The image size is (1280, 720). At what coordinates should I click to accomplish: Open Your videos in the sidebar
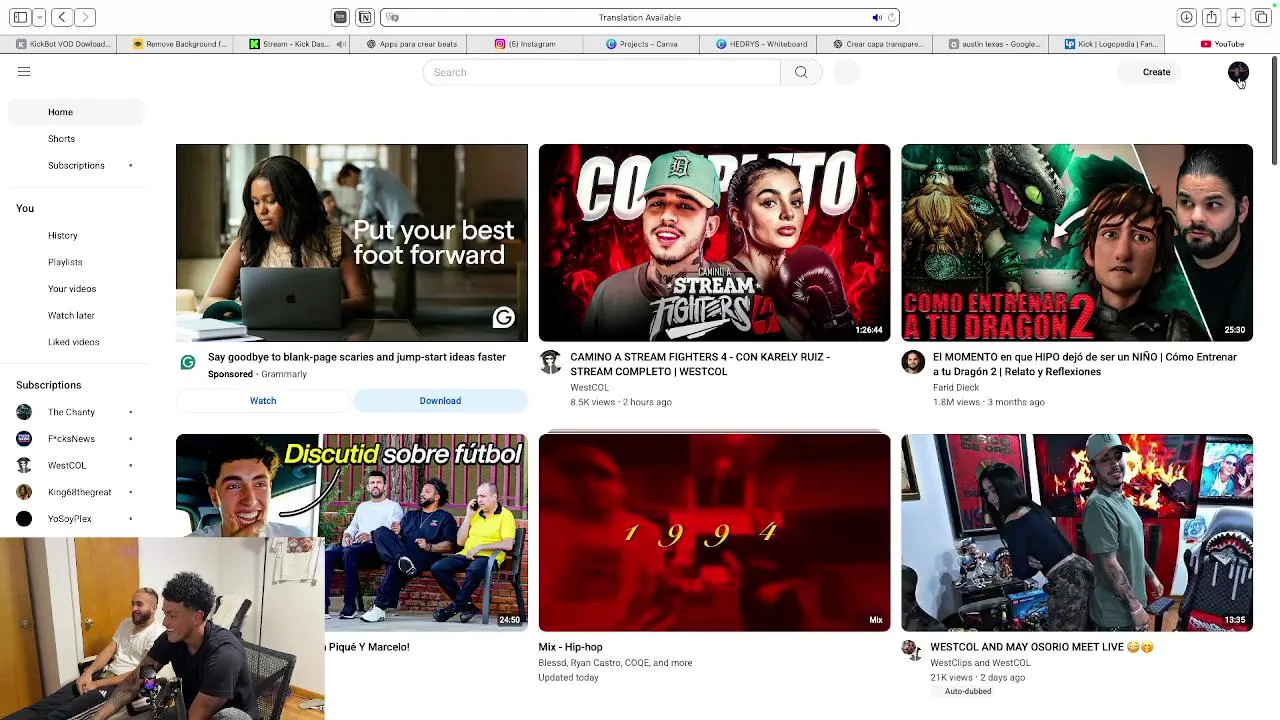pyautogui.click(x=76, y=289)
